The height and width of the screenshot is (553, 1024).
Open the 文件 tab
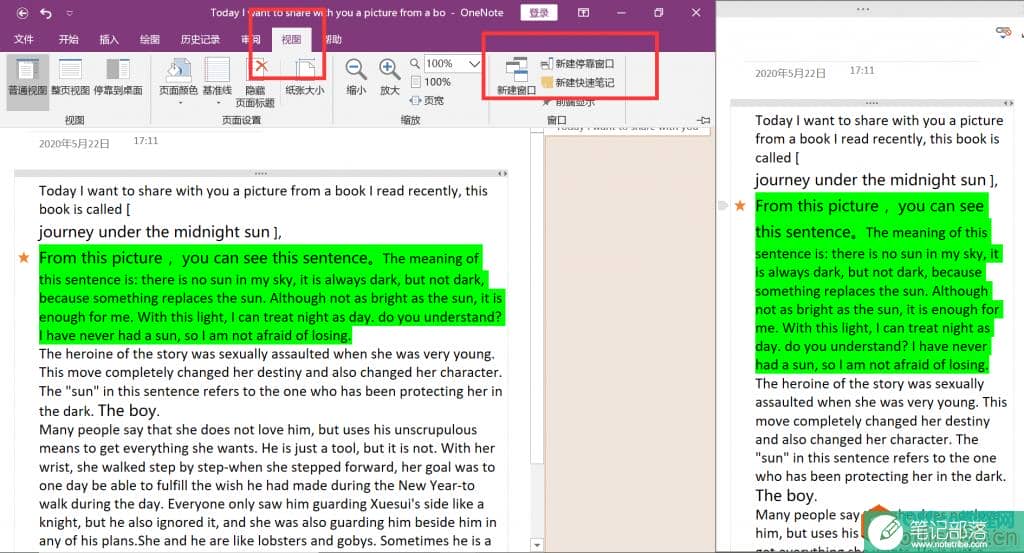tap(24, 39)
